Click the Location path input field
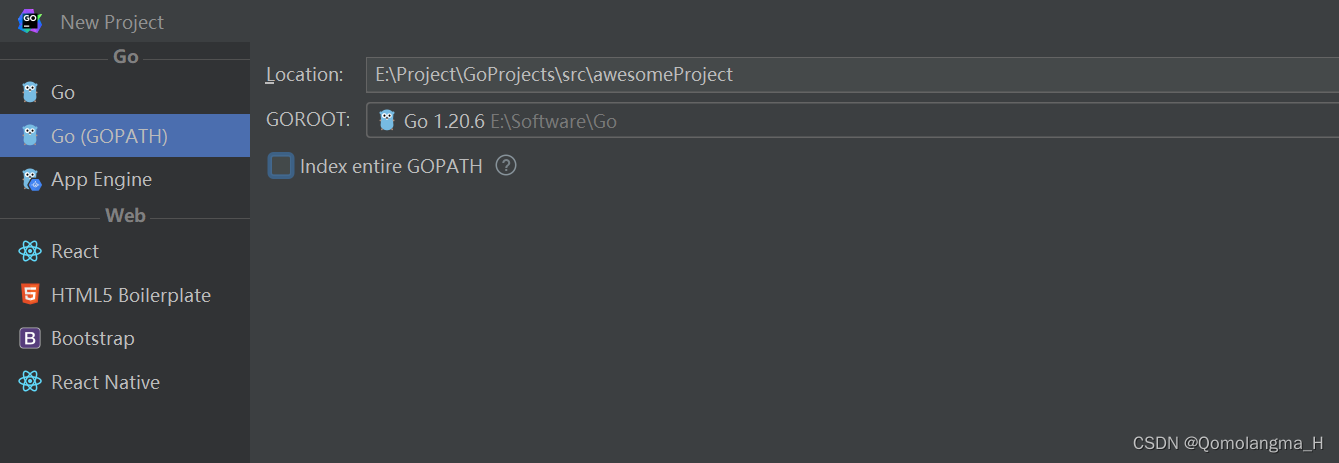The image size is (1339, 463). point(850,74)
